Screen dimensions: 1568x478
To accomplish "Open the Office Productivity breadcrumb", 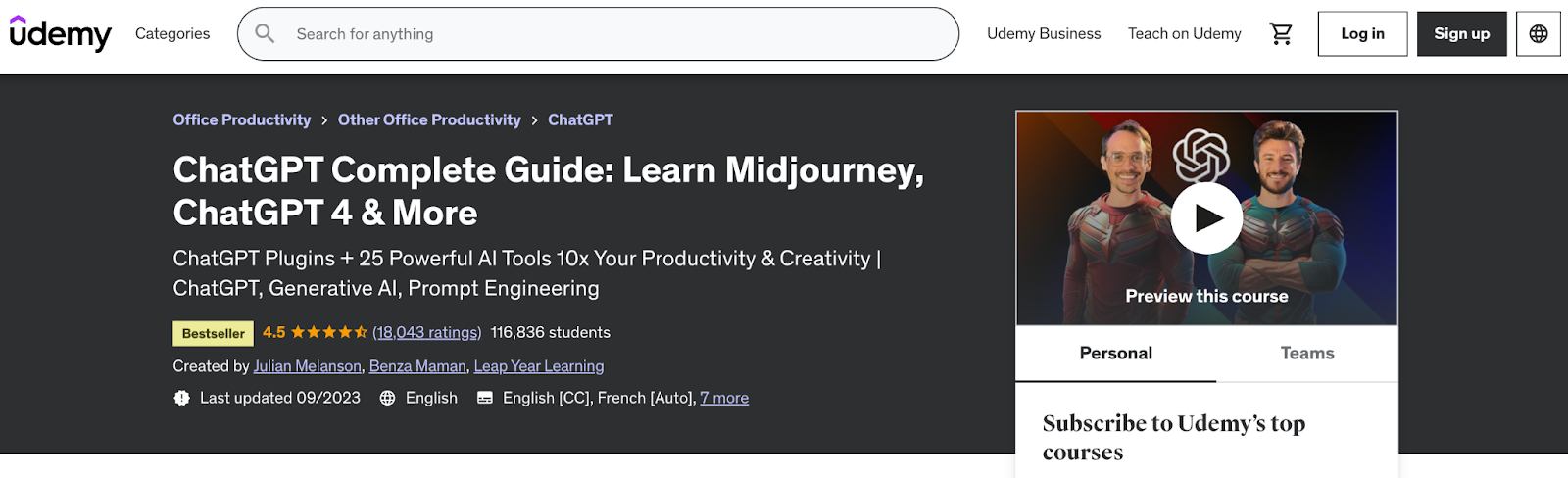I will pyautogui.click(x=241, y=119).
